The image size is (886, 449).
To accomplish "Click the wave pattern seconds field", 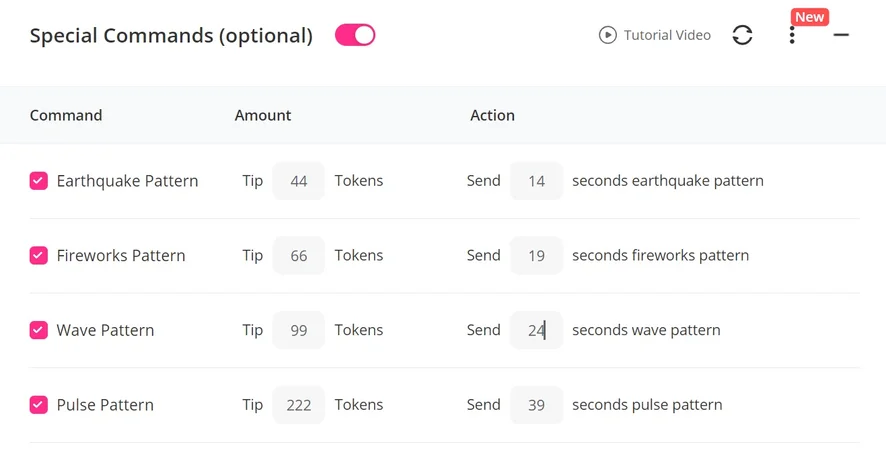I will pos(536,330).
